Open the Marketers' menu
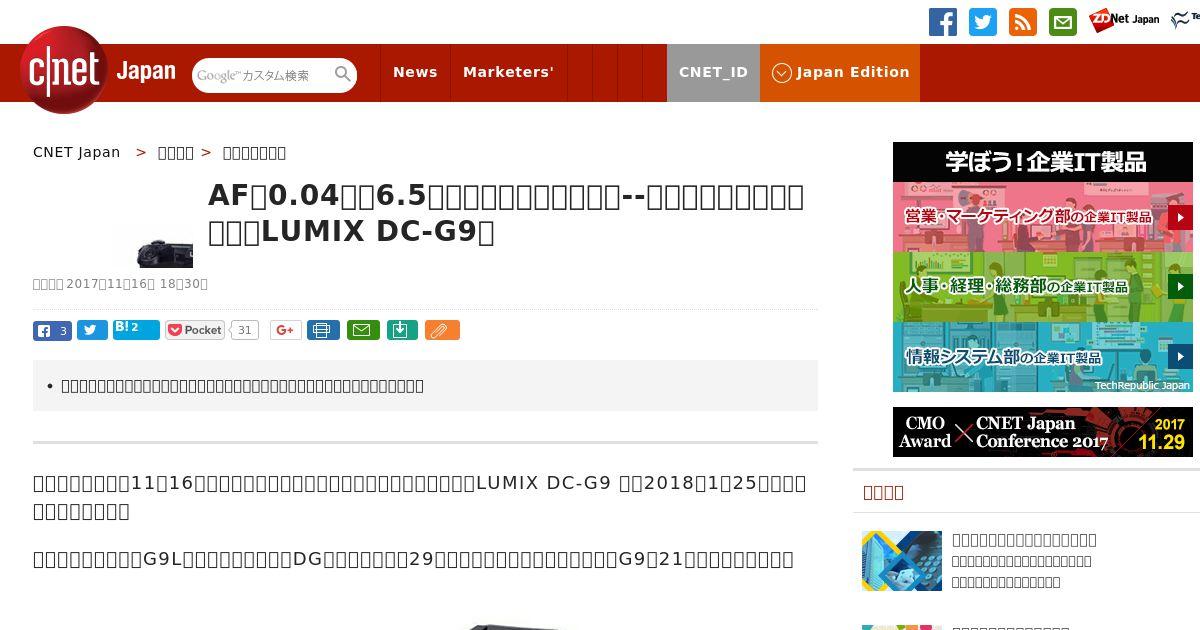The width and height of the screenshot is (1200, 630). click(x=508, y=72)
